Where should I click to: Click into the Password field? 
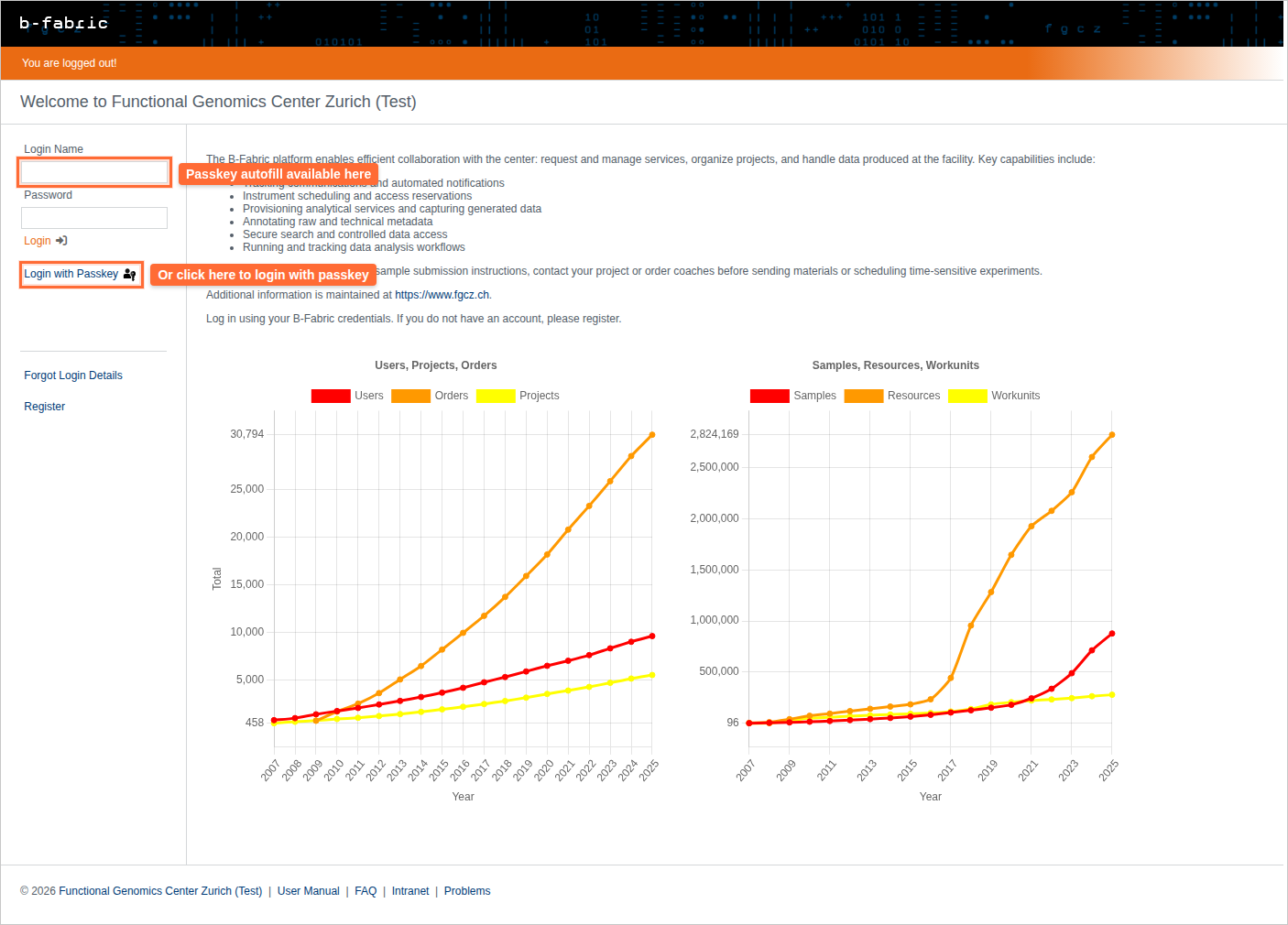[x=94, y=218]
